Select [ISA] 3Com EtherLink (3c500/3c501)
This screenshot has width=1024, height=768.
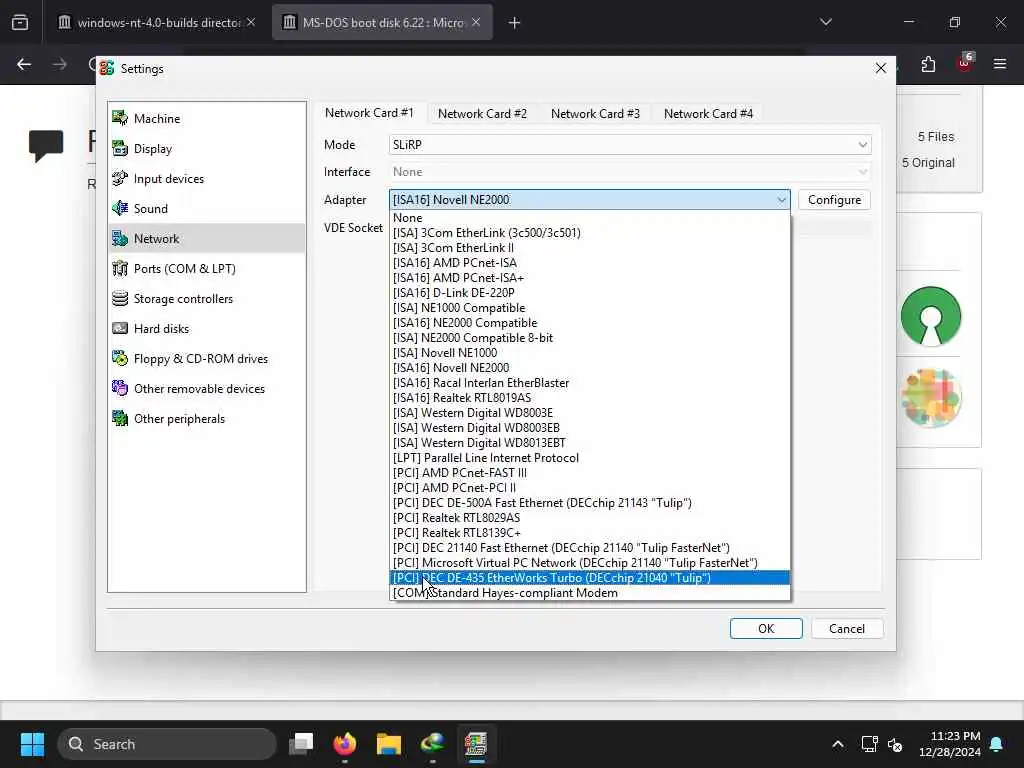[x=590, y=233]
